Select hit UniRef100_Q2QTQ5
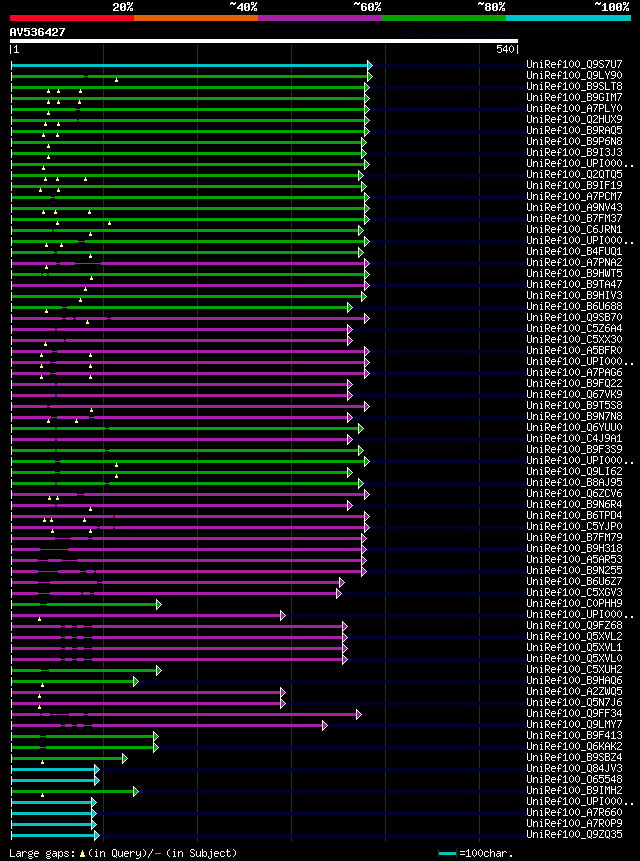 coord(575,175)
